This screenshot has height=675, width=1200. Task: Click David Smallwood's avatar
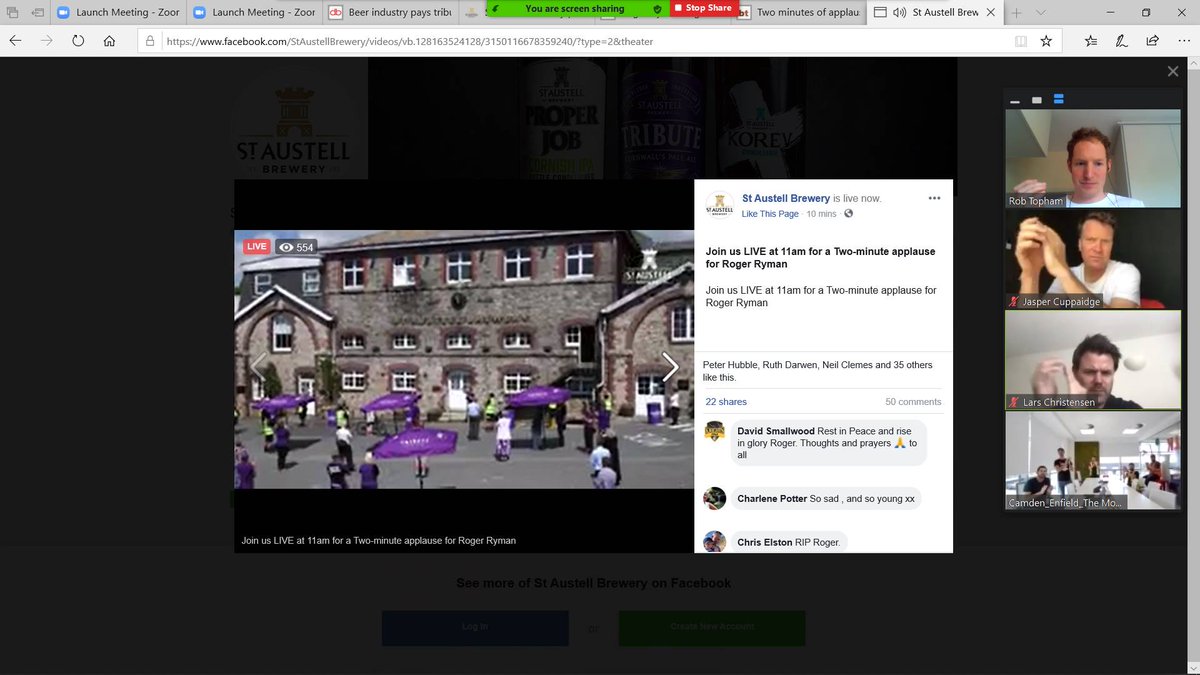point(714,432)
